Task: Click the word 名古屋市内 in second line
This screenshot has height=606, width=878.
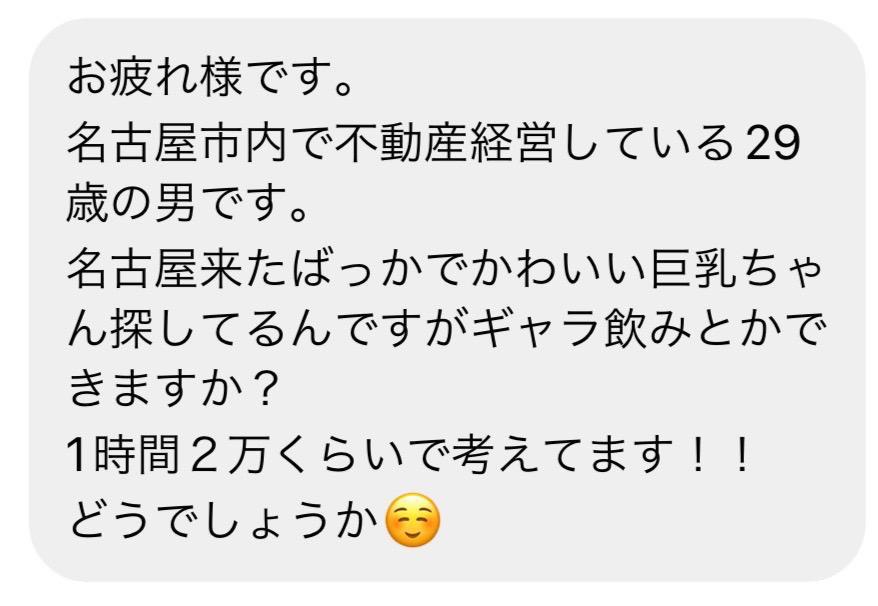Action: point(178,142)
